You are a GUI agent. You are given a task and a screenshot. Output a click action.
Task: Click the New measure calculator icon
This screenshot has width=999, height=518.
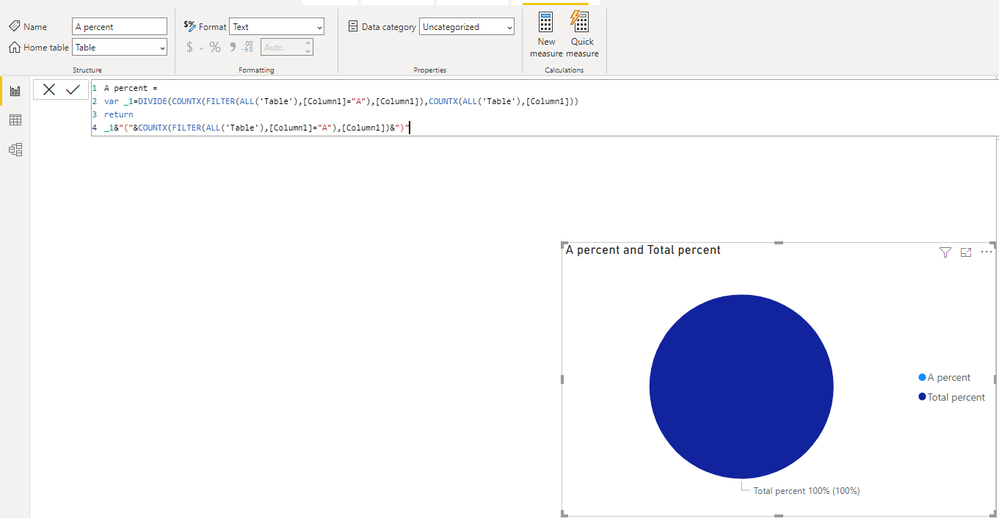point(546,22)
